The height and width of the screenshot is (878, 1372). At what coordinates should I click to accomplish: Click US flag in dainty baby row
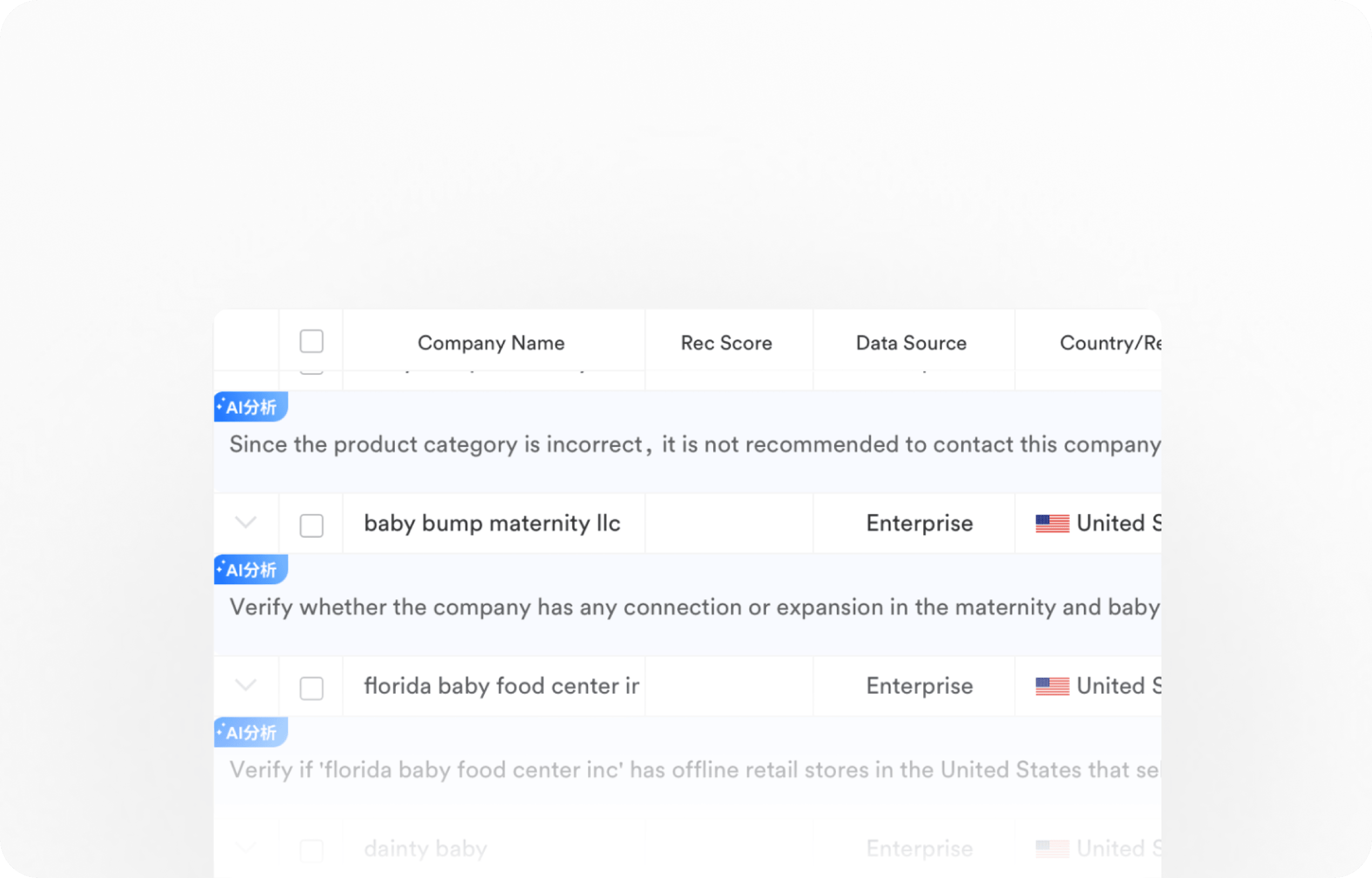point(1052,849)
